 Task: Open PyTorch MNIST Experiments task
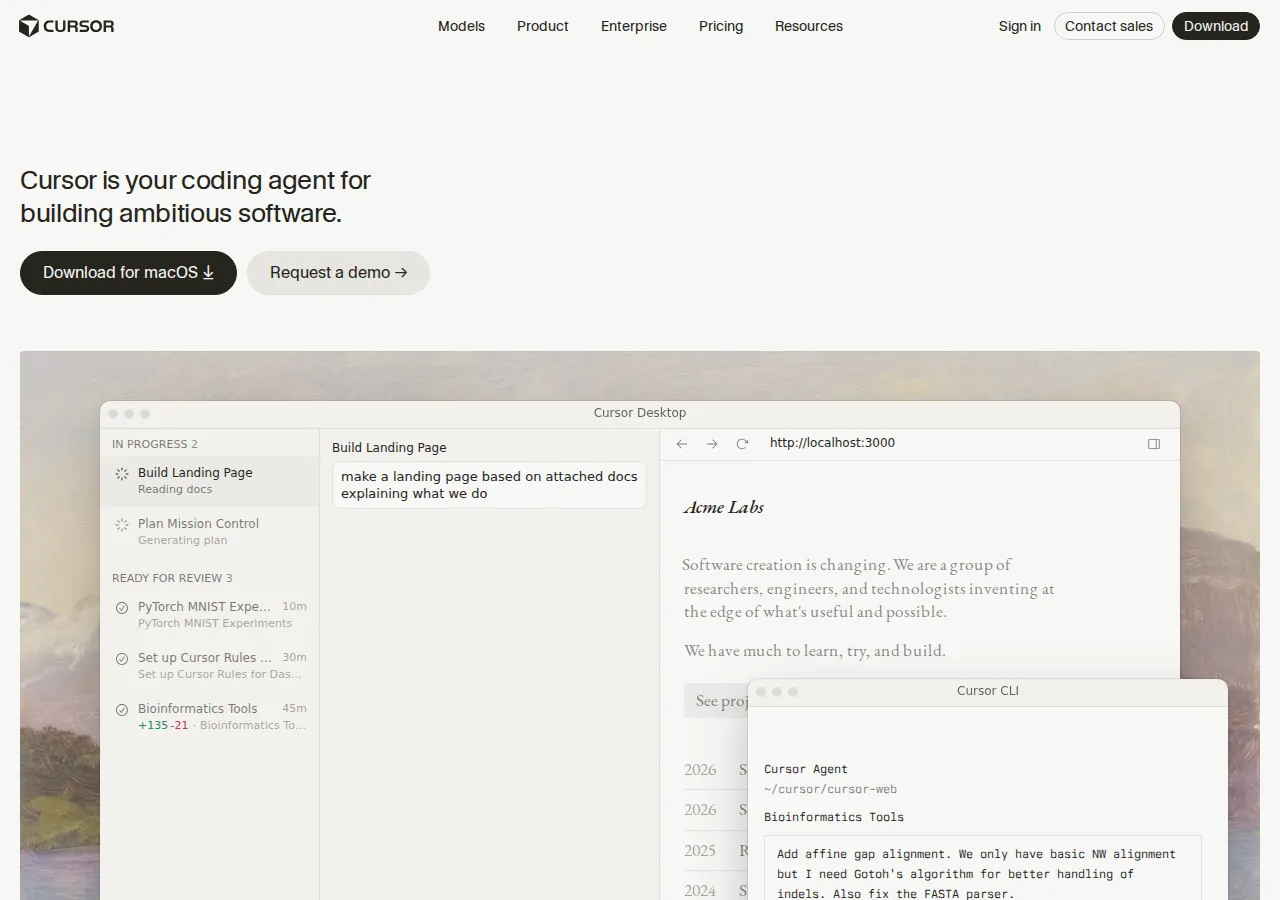[210, 615]
